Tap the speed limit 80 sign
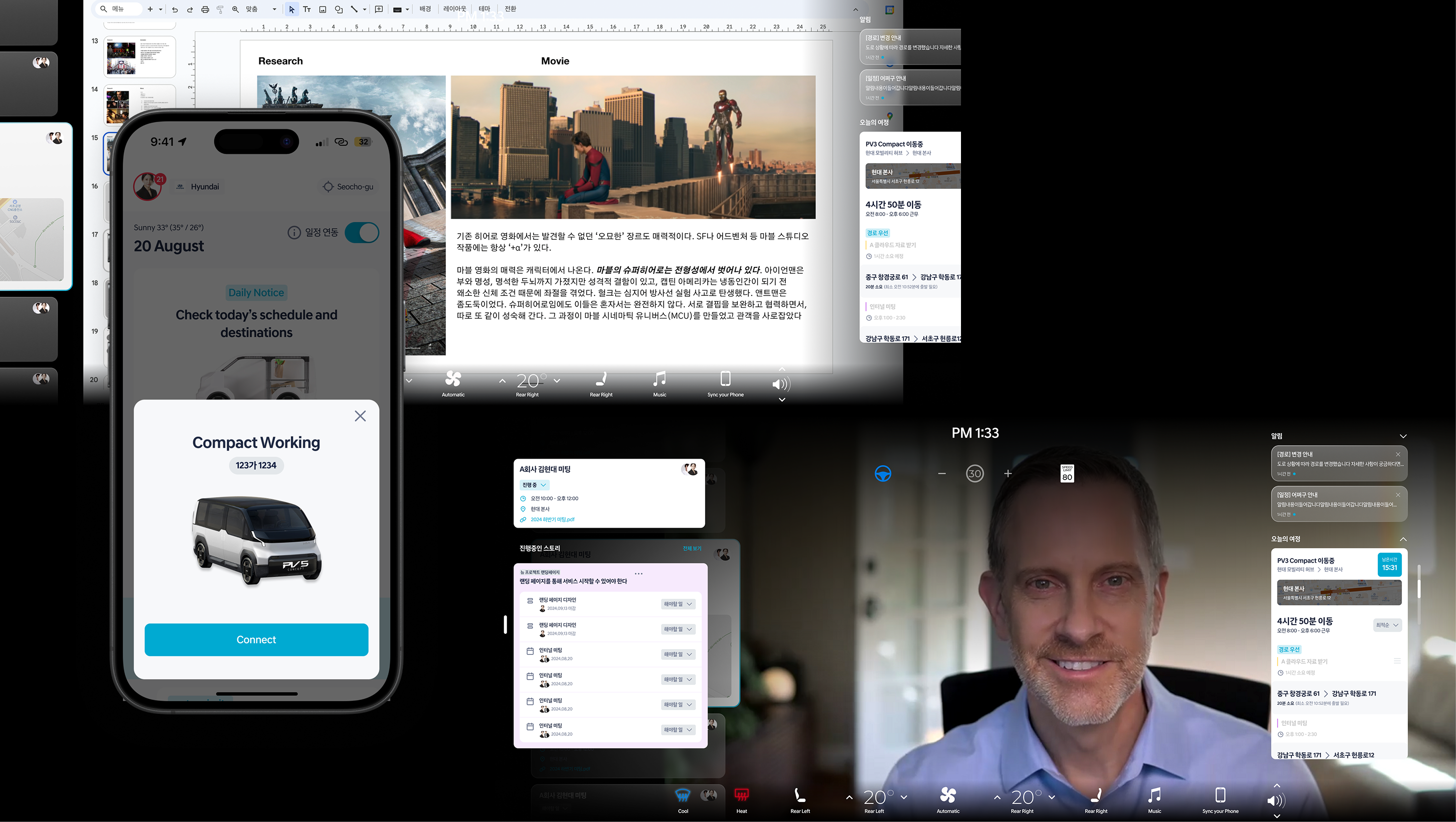The image size is (1456, 822). [1067, 473]
